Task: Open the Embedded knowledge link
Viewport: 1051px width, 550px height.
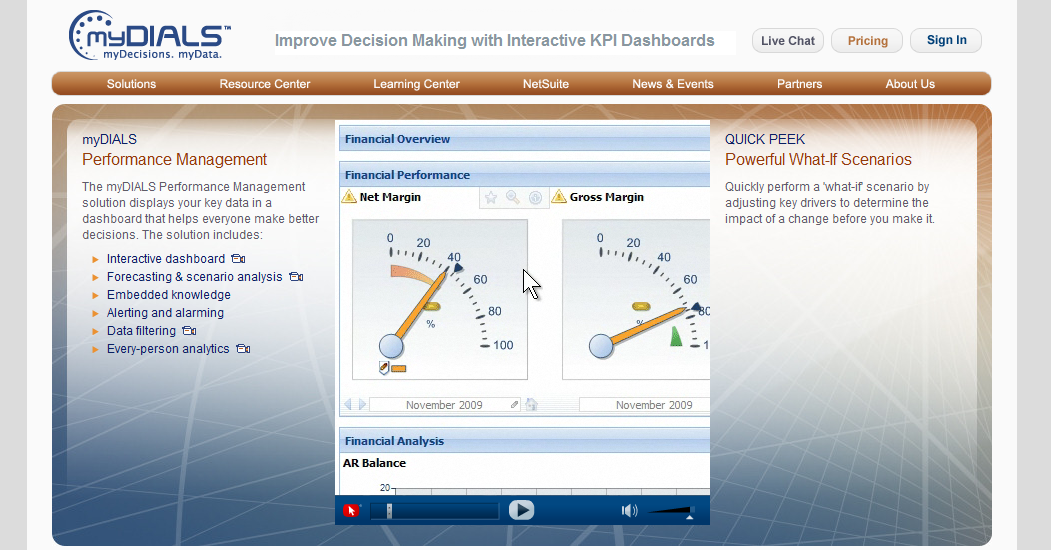Action: 168,295
